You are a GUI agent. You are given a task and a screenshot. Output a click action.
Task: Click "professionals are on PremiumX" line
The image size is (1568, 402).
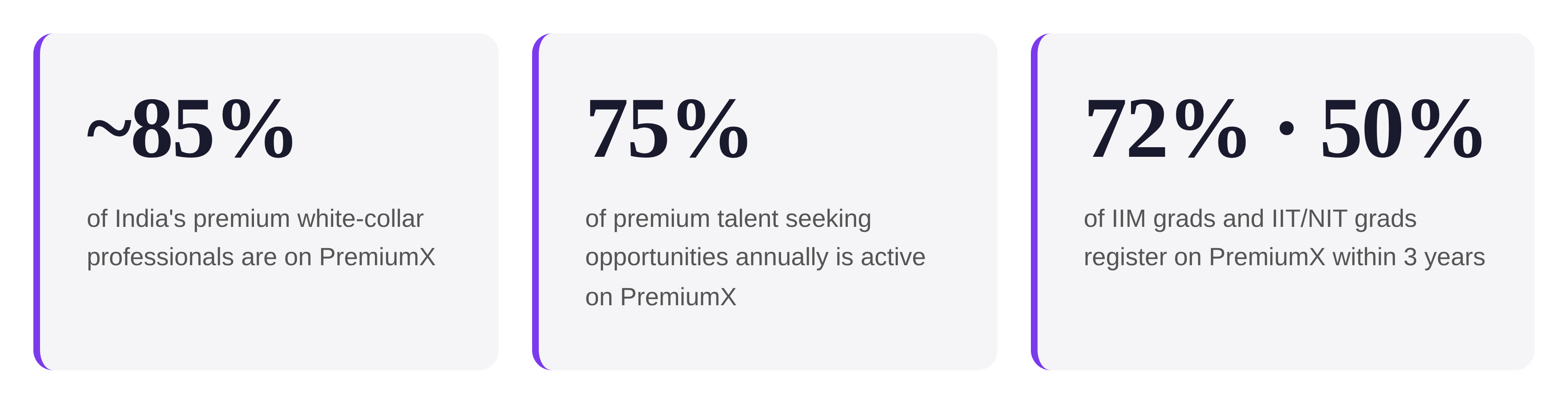261,257
